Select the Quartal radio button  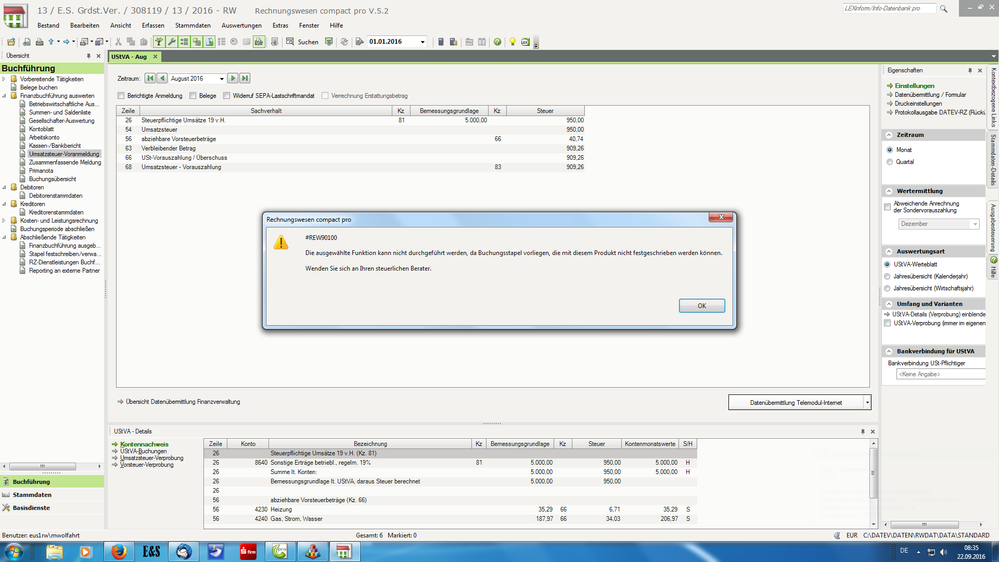tap(889, 162)
